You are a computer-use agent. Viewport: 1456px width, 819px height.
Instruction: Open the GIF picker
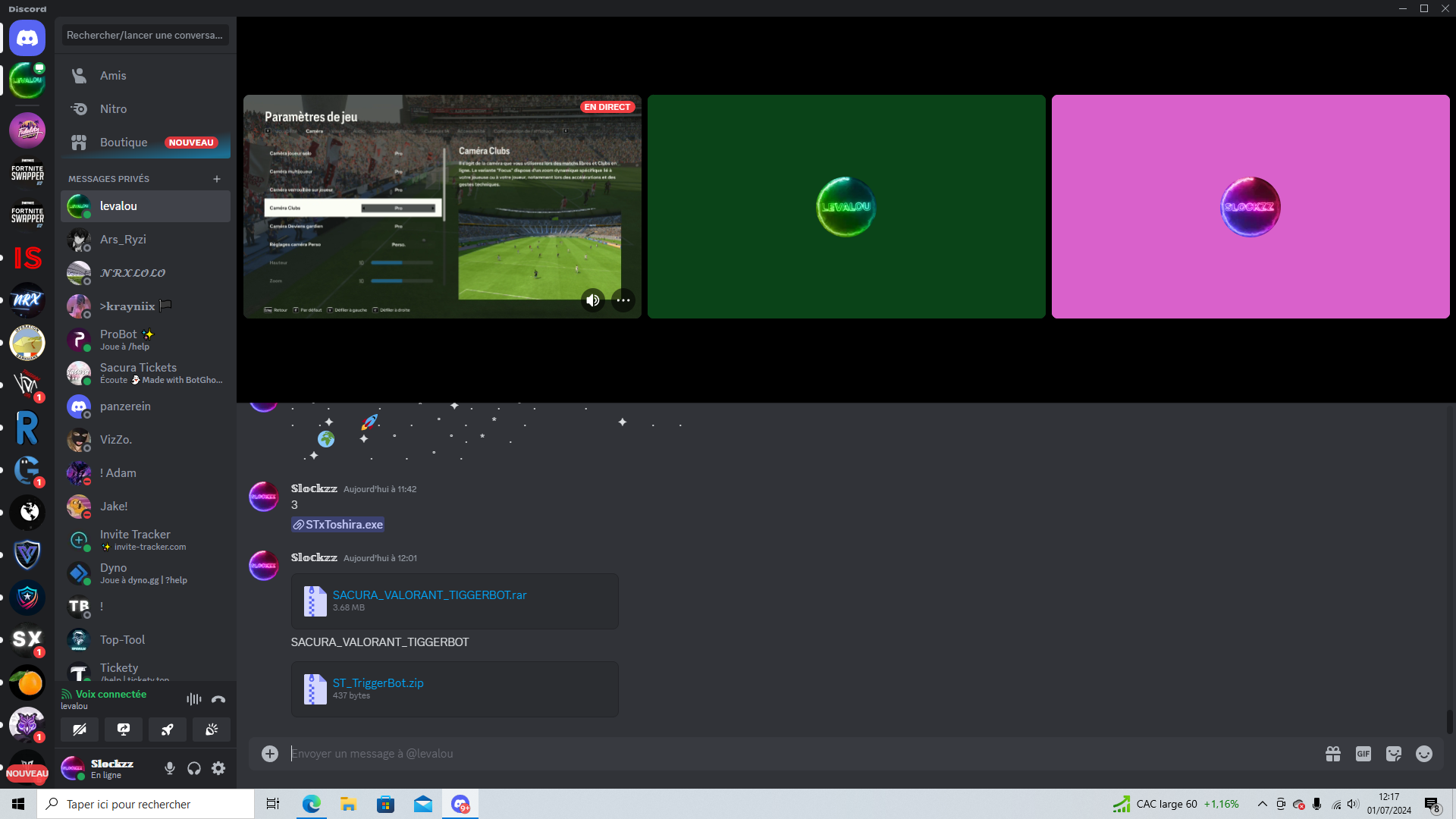pyautogui.click(x=1363, y=754)
